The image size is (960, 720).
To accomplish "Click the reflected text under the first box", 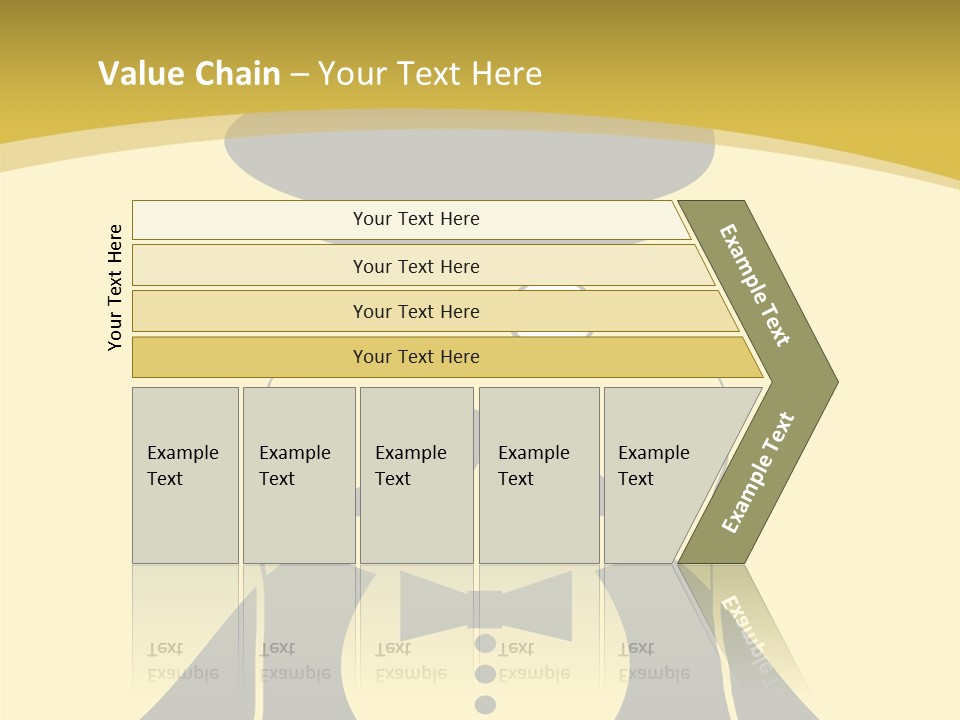I will pos(182,662).
